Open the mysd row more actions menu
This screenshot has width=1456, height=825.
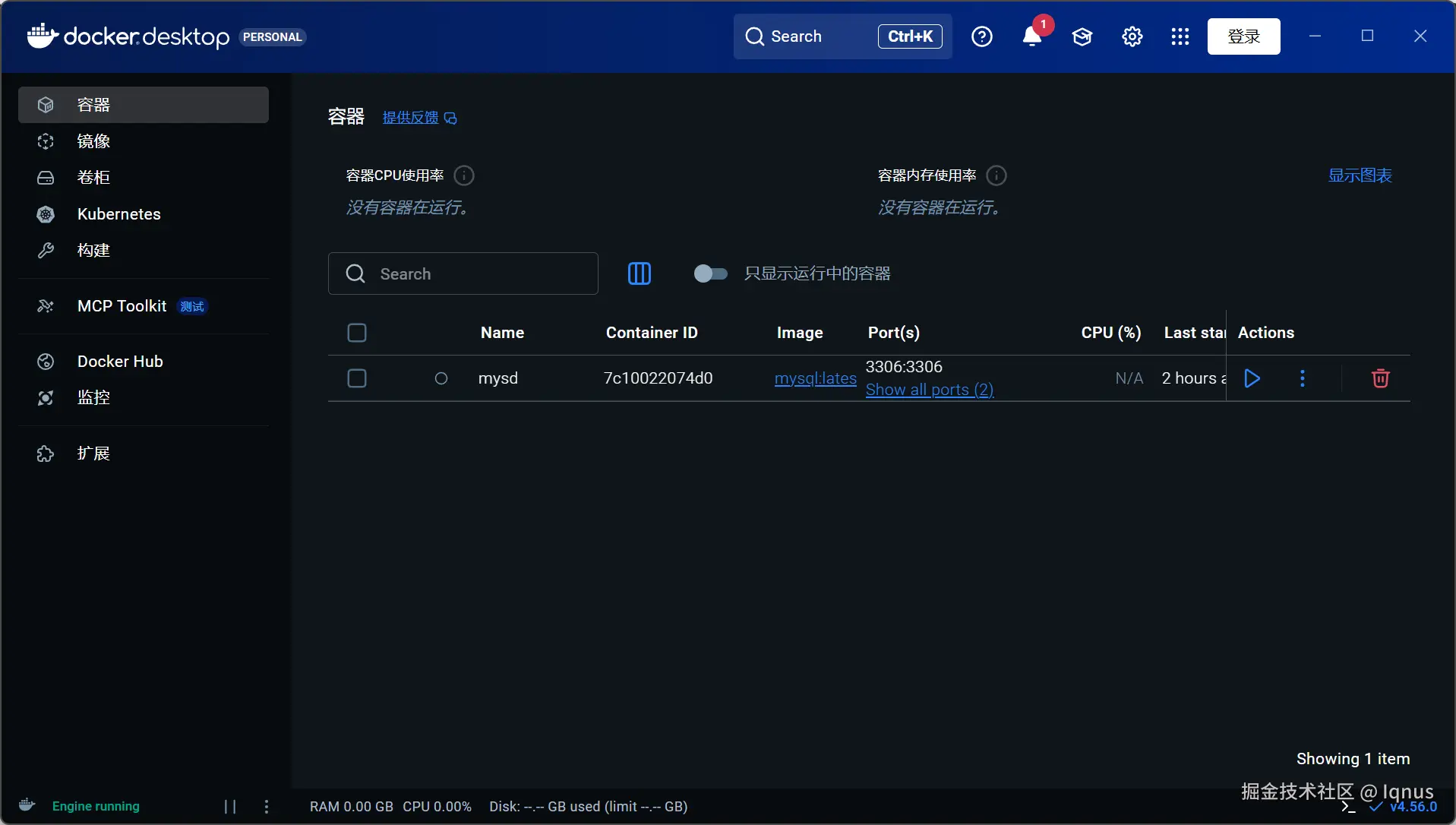pyautogui.click(x=1302, y=378)
